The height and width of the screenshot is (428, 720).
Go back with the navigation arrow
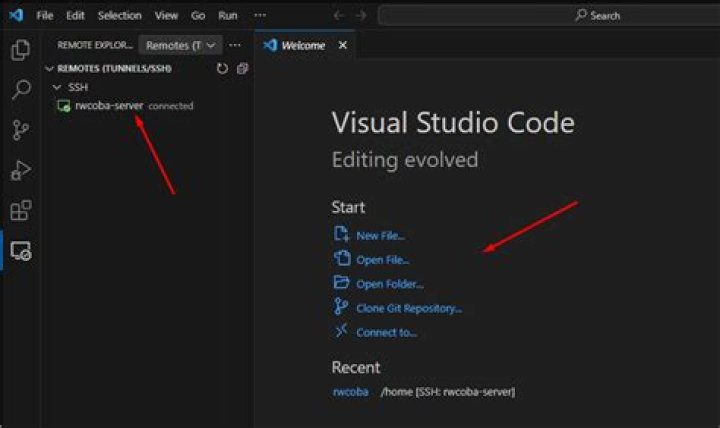tap(339, 15)
